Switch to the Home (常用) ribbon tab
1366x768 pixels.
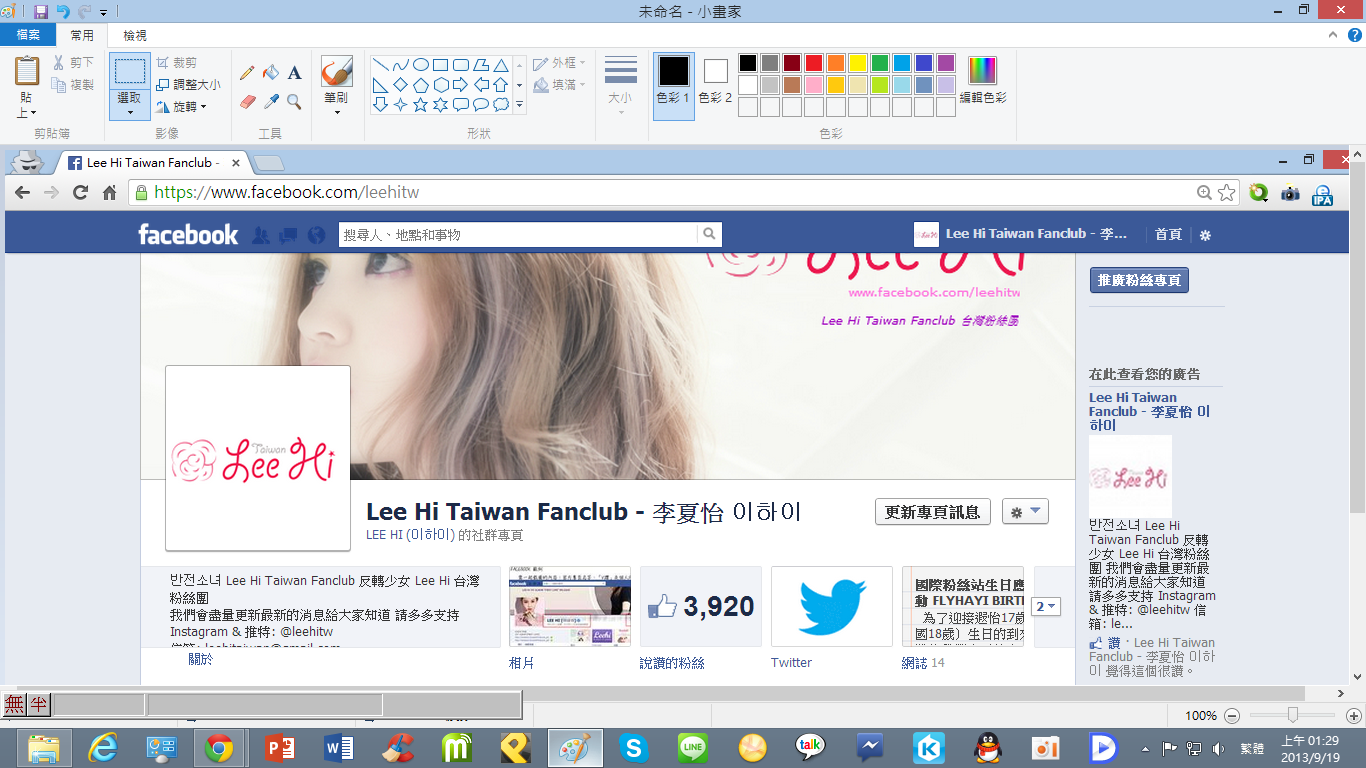click(x=82, y=35)
